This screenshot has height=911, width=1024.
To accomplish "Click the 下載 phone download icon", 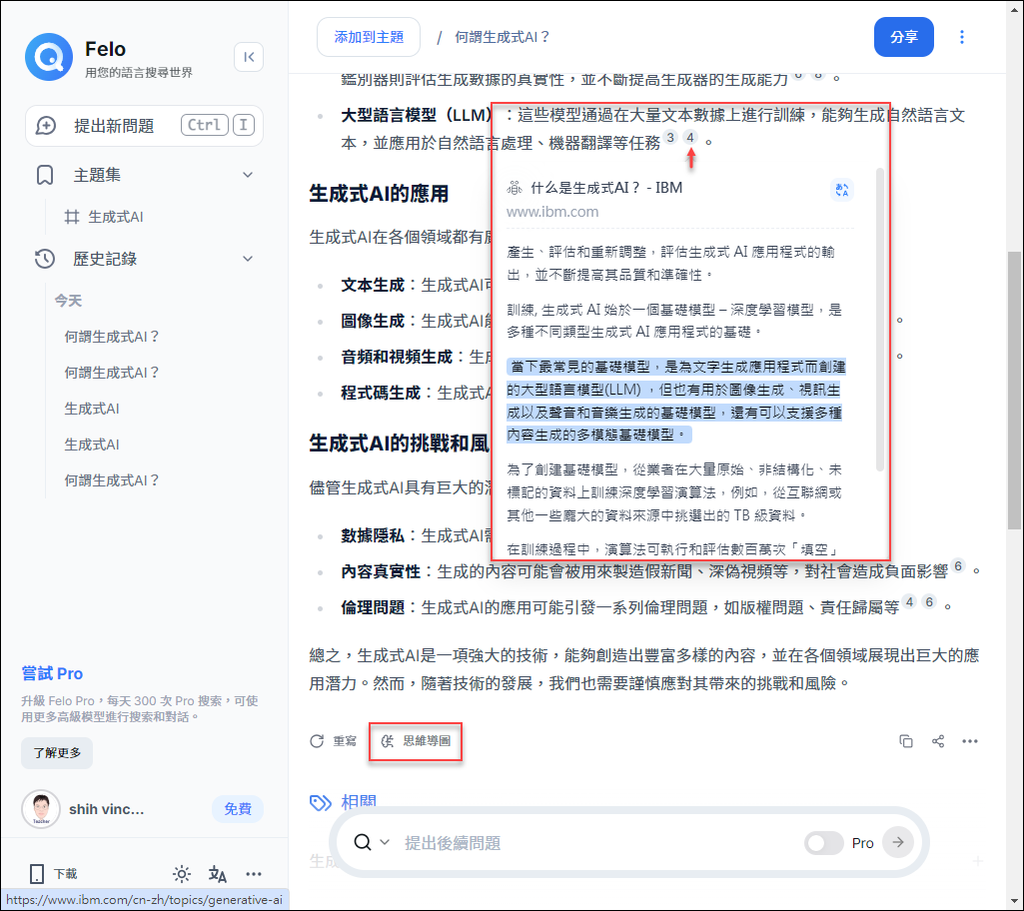I will coord(37,874).
